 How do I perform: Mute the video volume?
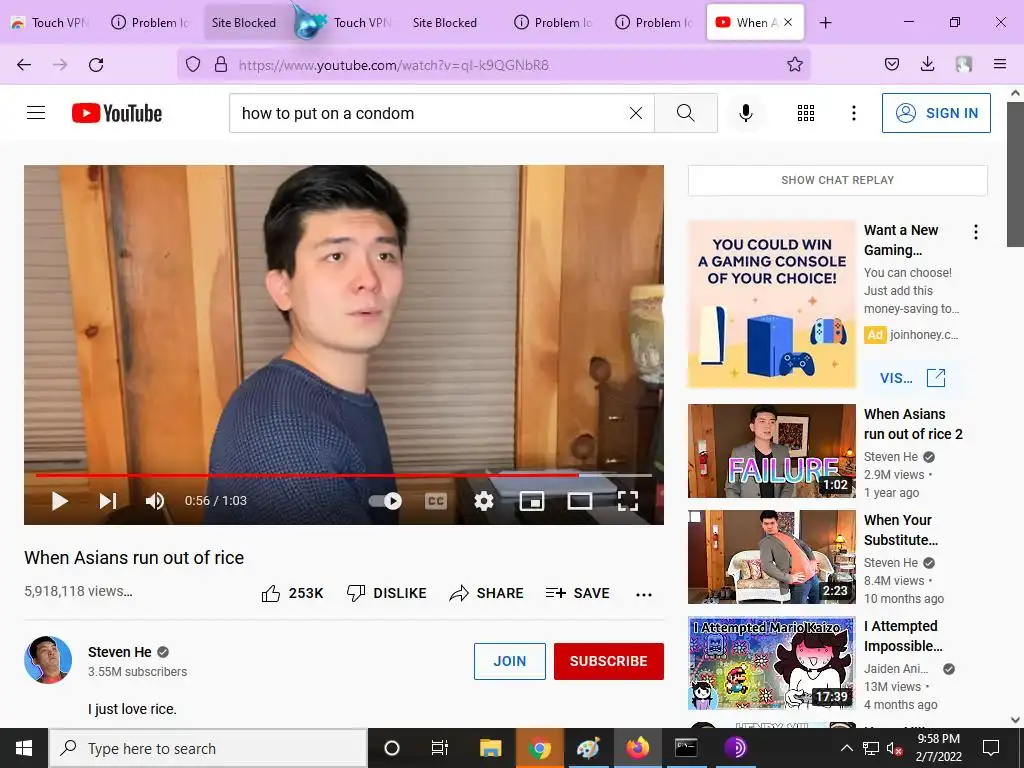click(x=155, y=501)
